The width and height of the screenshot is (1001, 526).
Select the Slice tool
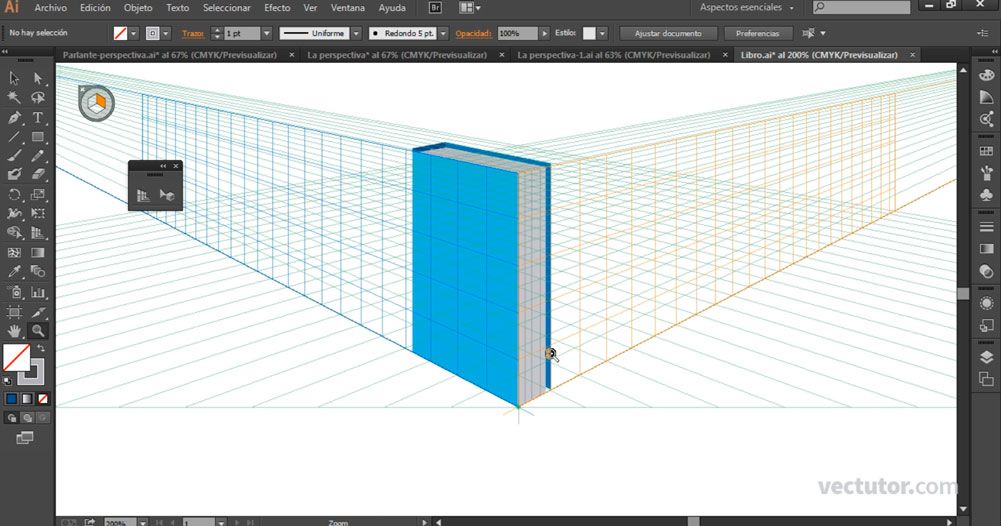tap(38, 312)
